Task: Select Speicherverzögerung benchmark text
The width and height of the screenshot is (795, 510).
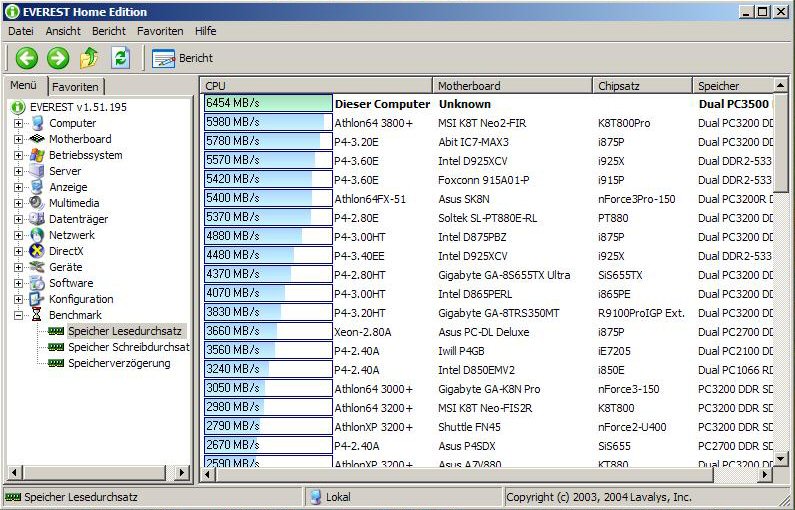Action: tap(119, 363)
